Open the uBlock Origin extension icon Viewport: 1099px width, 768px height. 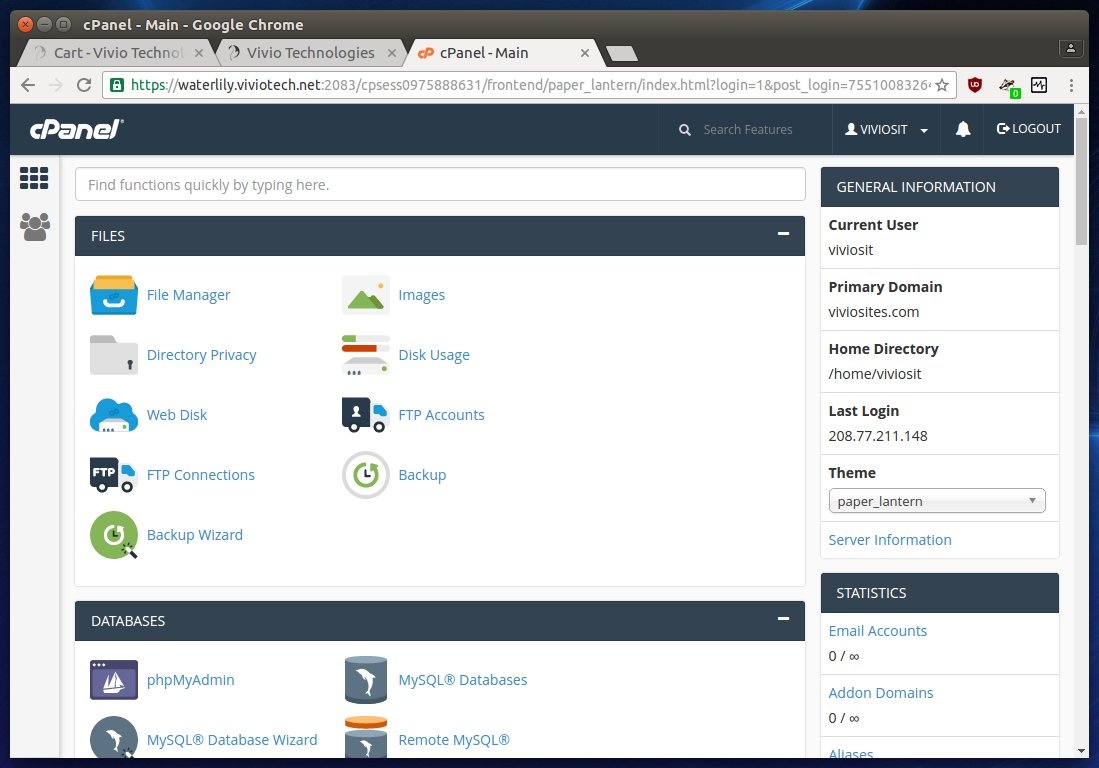point(974,85)
